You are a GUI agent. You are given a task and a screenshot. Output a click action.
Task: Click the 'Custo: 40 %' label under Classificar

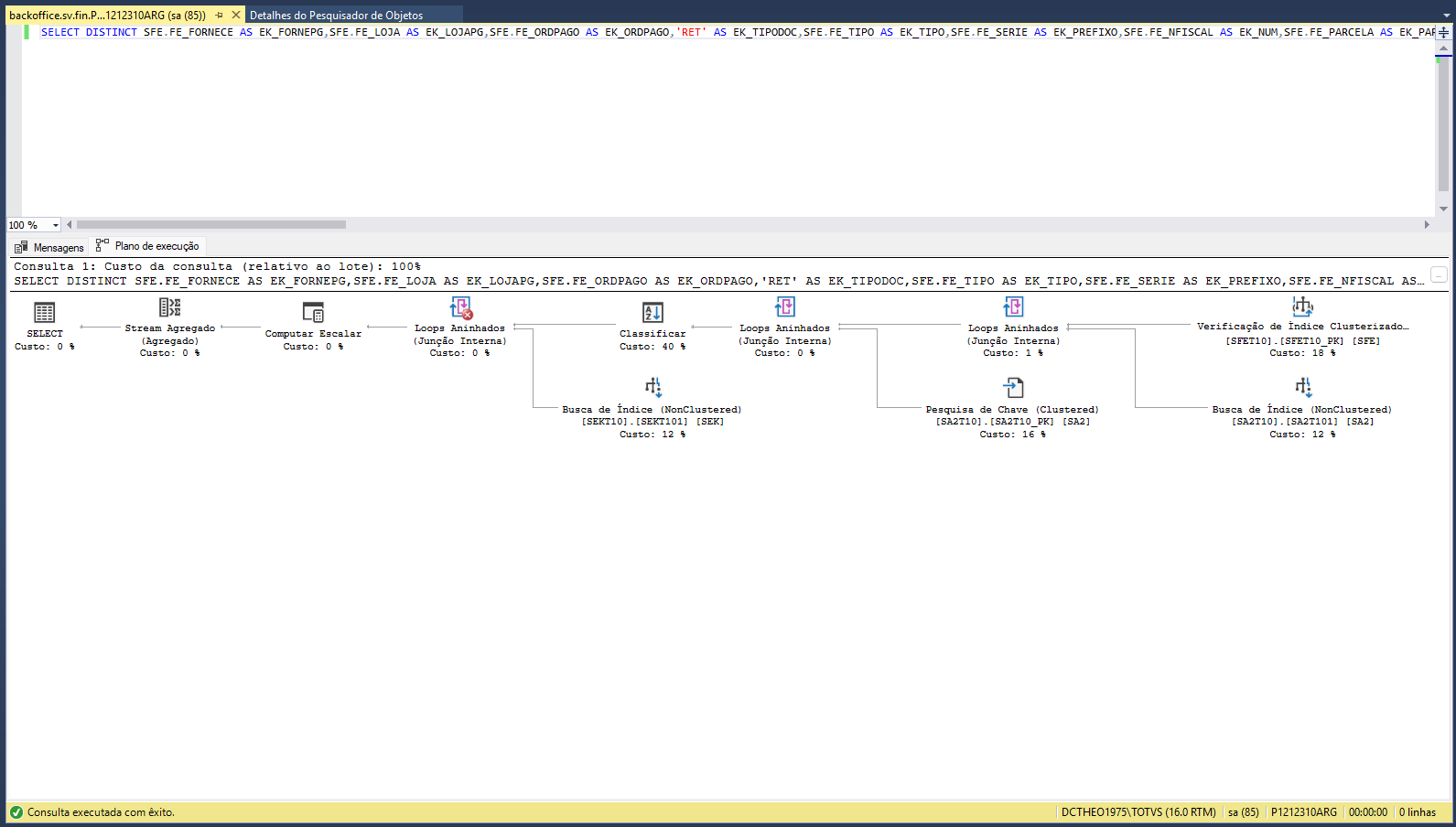click(x=653, y=347)
